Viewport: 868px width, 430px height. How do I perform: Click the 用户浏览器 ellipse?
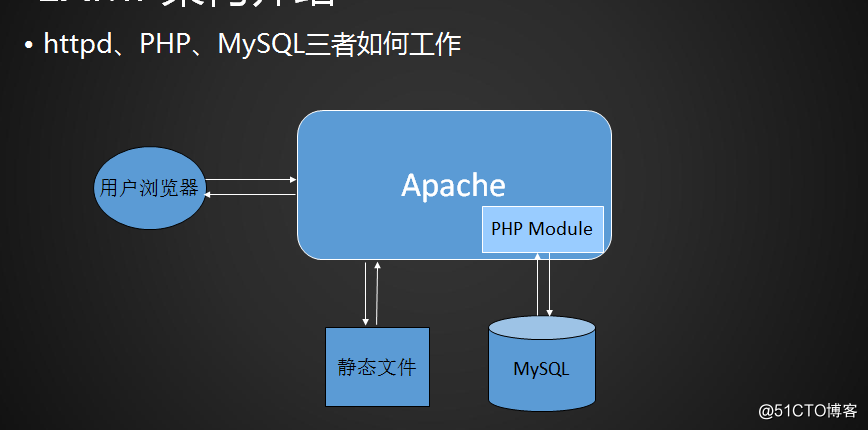(149, 188)
